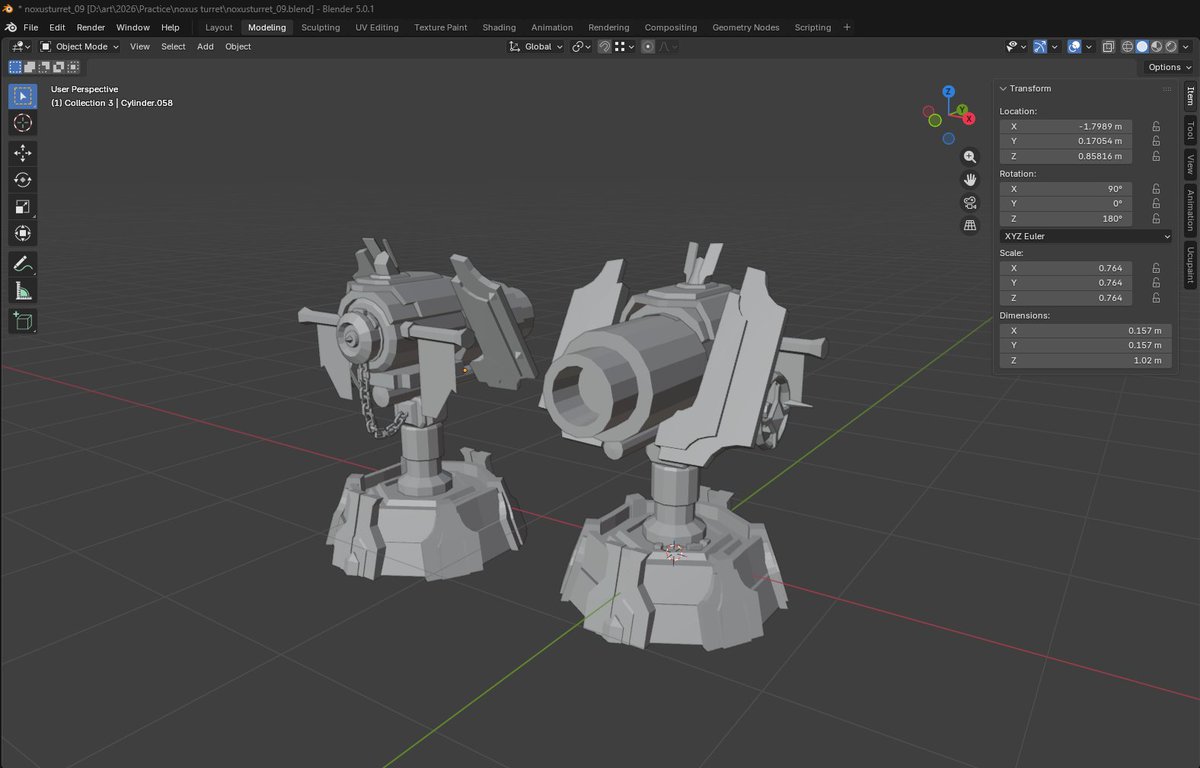Toggle lock on Location X
Viewport: 1200px width, 768px height.
(x=1156, y=127)
